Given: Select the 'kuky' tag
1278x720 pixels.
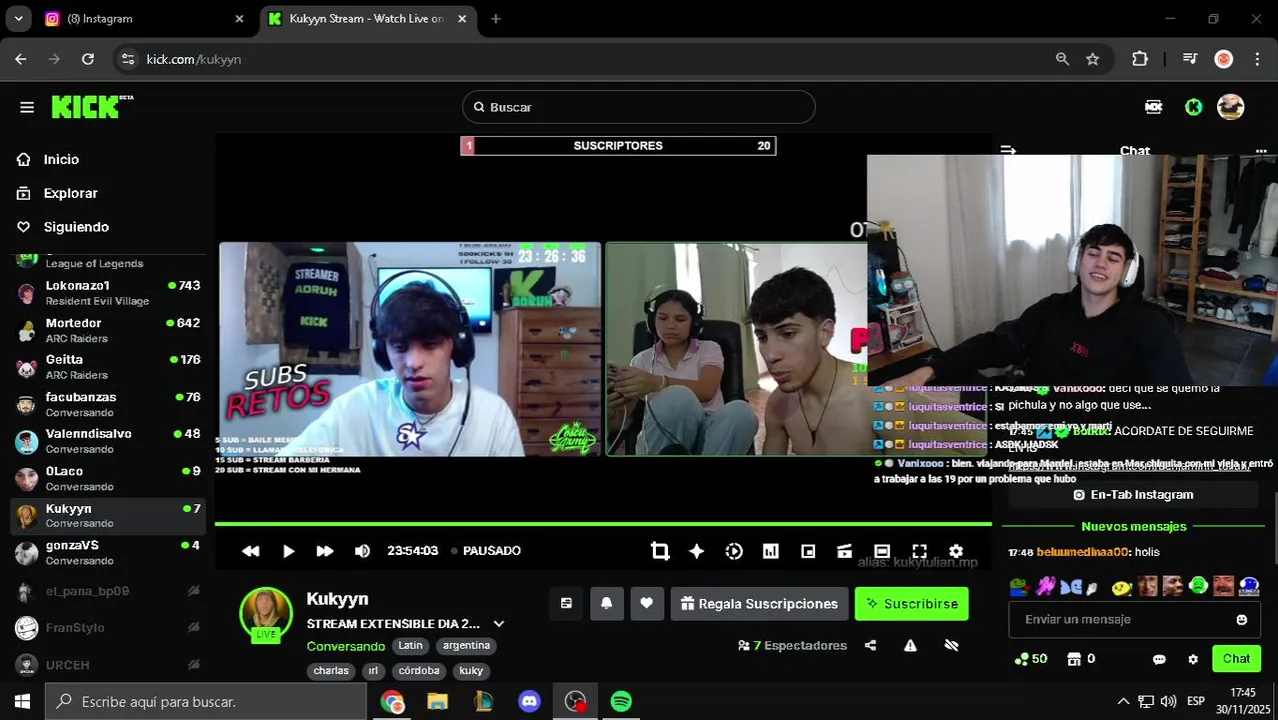Looking at the screenshot, I should click(471, 671).
